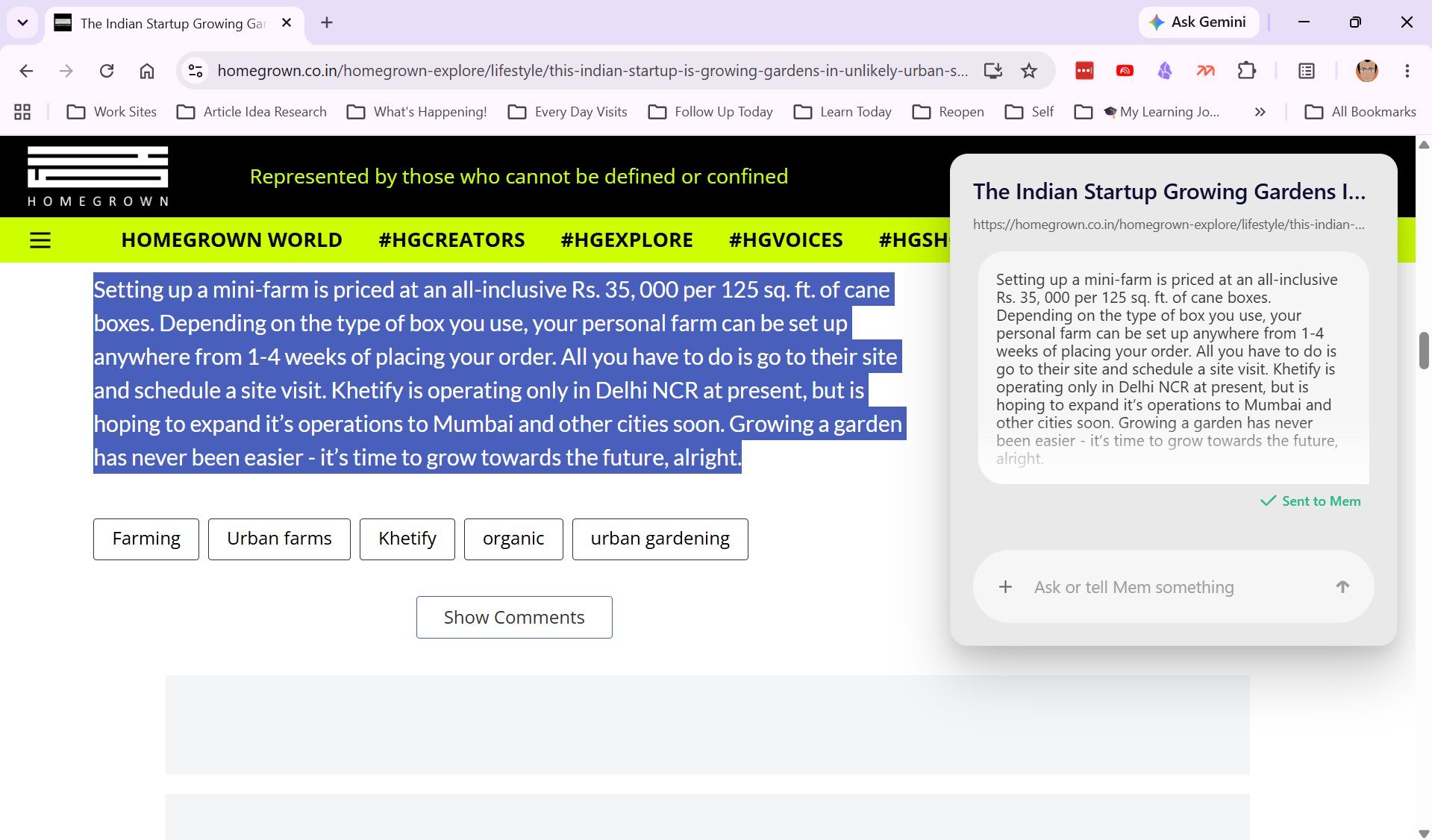Open the Follow Up Today folder
Screen dimensions: 1432x840
[710, 112]
